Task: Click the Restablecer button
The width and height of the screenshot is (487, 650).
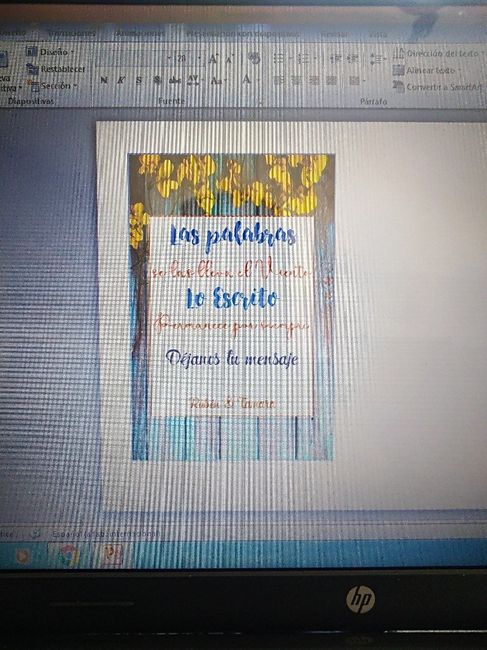Action: tap(56, 69)
